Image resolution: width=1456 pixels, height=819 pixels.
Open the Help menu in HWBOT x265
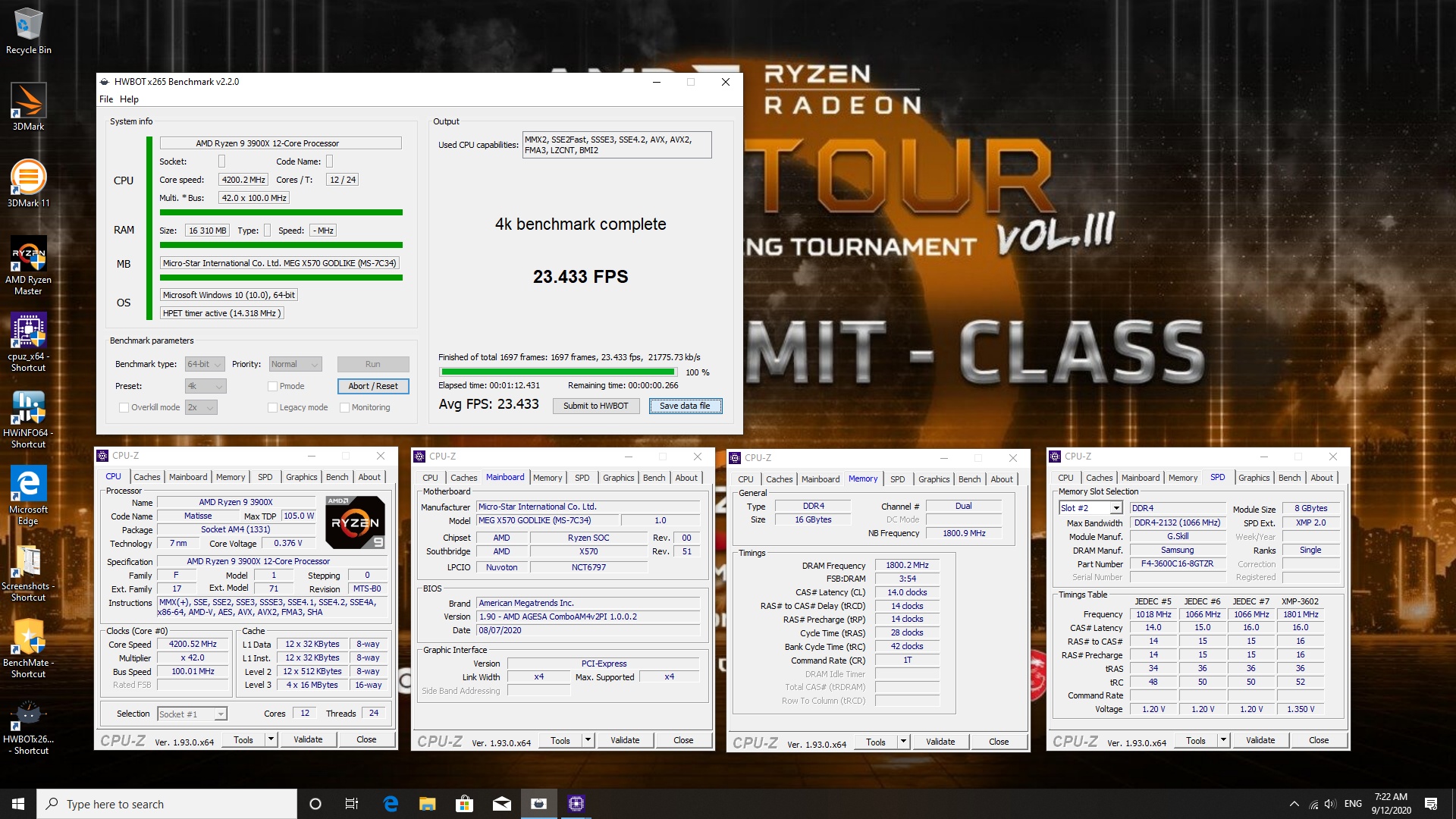(x=129, y=99)
